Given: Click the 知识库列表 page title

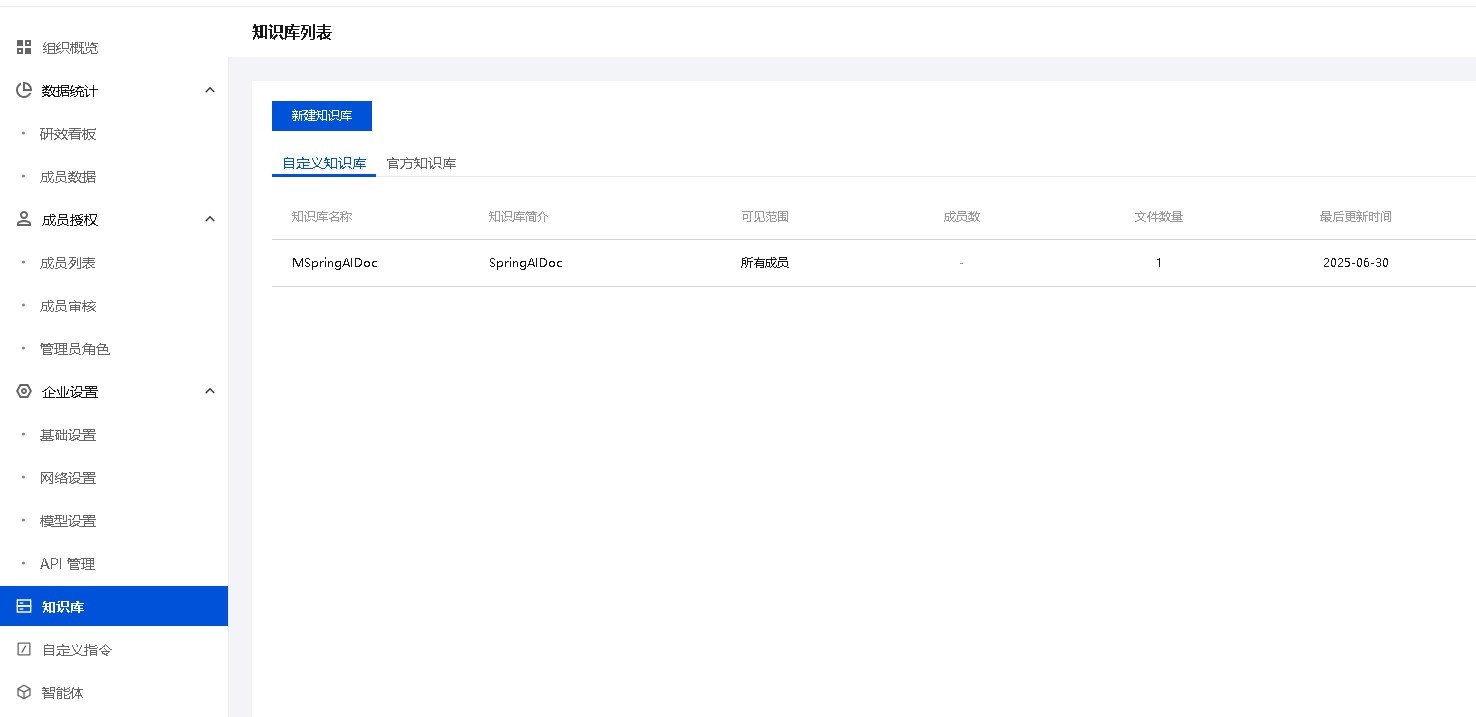Looking at the screenshot, I should tap(292, 32).
